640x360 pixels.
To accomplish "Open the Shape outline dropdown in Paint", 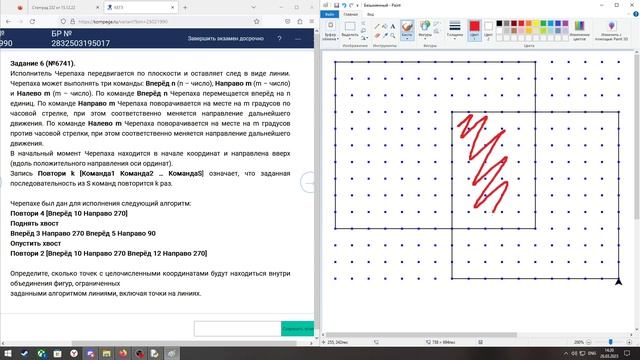I will tap(437, 24).
